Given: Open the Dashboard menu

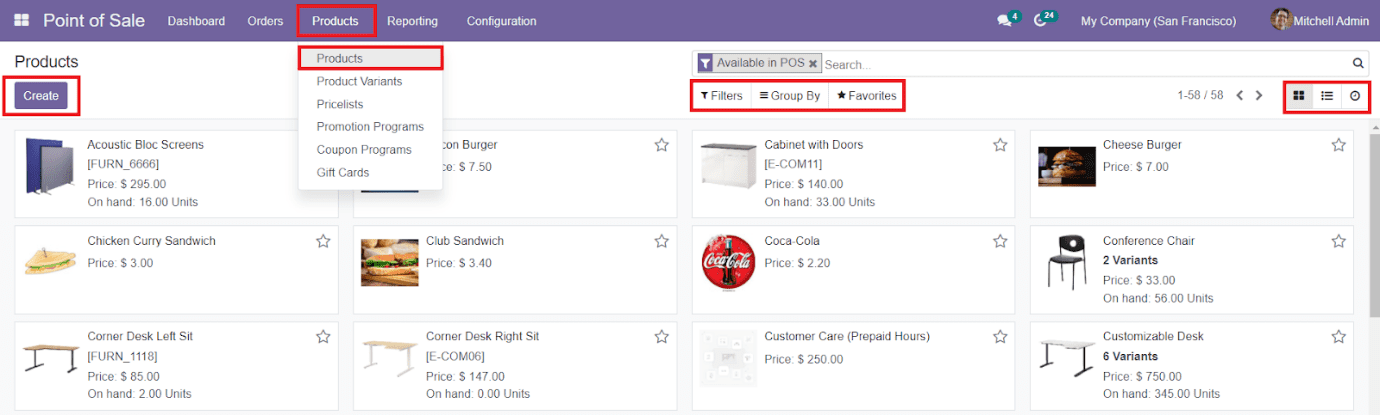Looking at the screenshot, I should 196,21.
